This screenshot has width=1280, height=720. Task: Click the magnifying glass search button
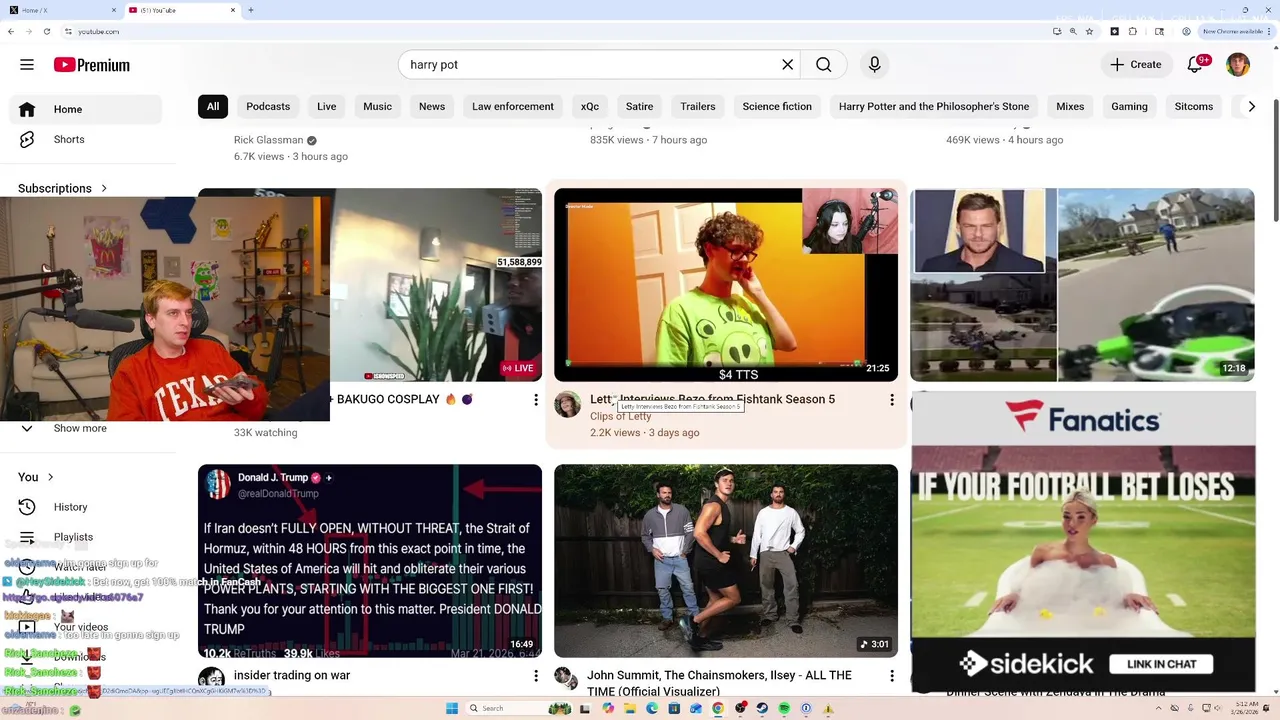tap(823, 65)
